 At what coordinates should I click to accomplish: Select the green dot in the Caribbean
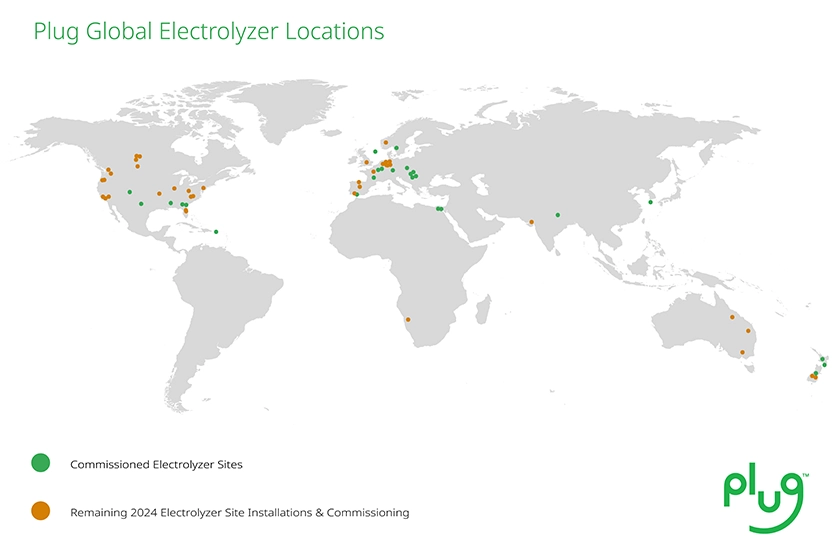pos(216,232)
